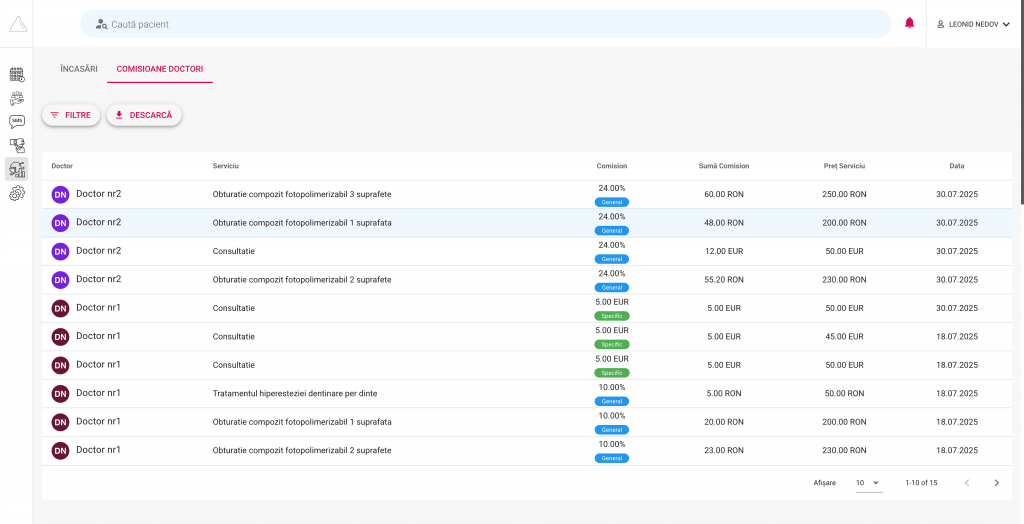Open the reports chart icon in the sidebar
The width and height of the screenshot is (1024, 524).
[17, 169]
